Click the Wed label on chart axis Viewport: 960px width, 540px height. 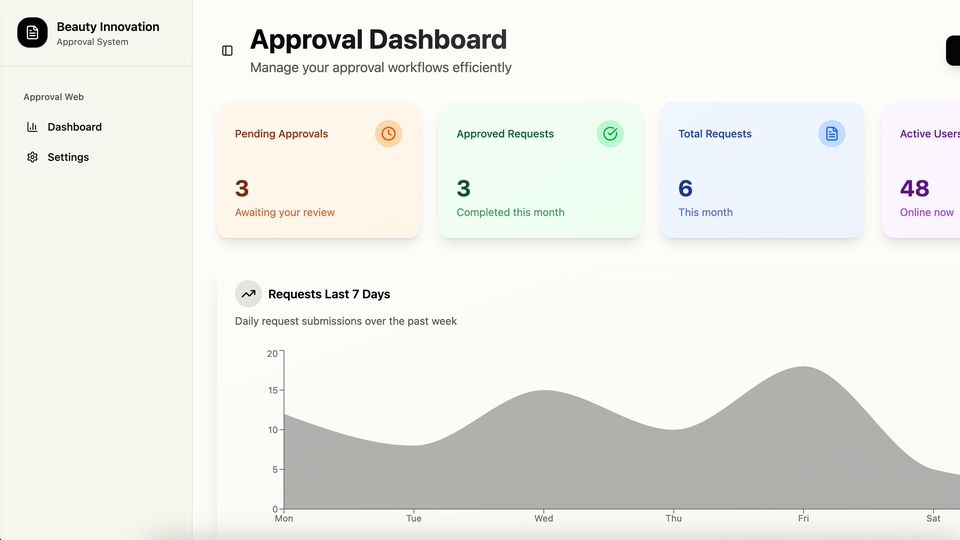click(543, 518)
